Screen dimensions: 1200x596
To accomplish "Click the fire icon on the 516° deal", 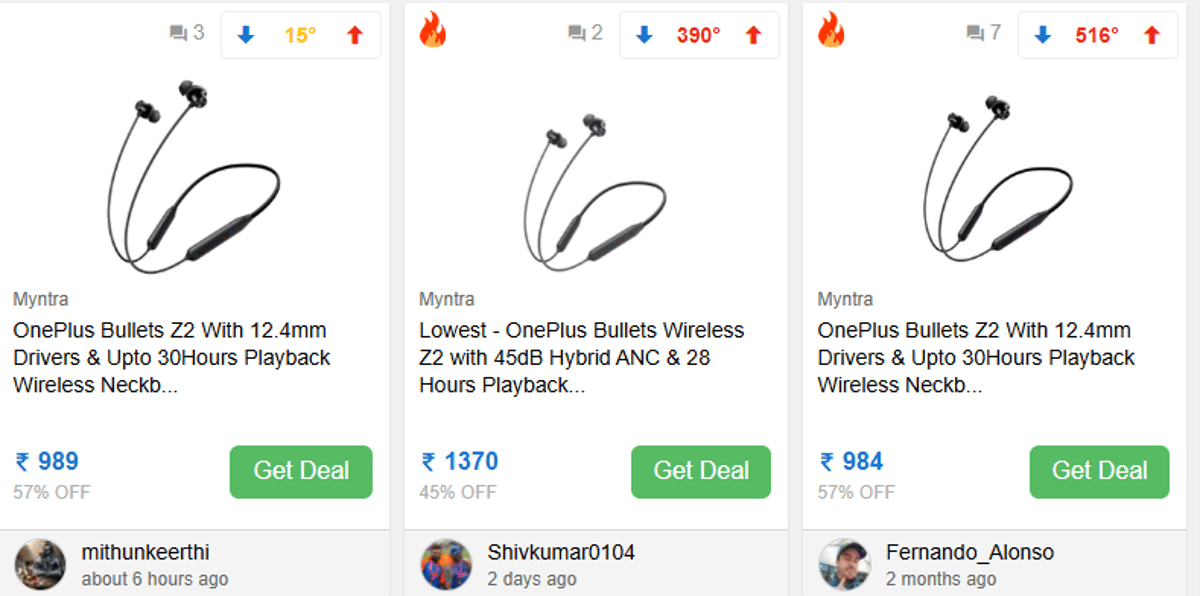I will [x=831, y=30].
